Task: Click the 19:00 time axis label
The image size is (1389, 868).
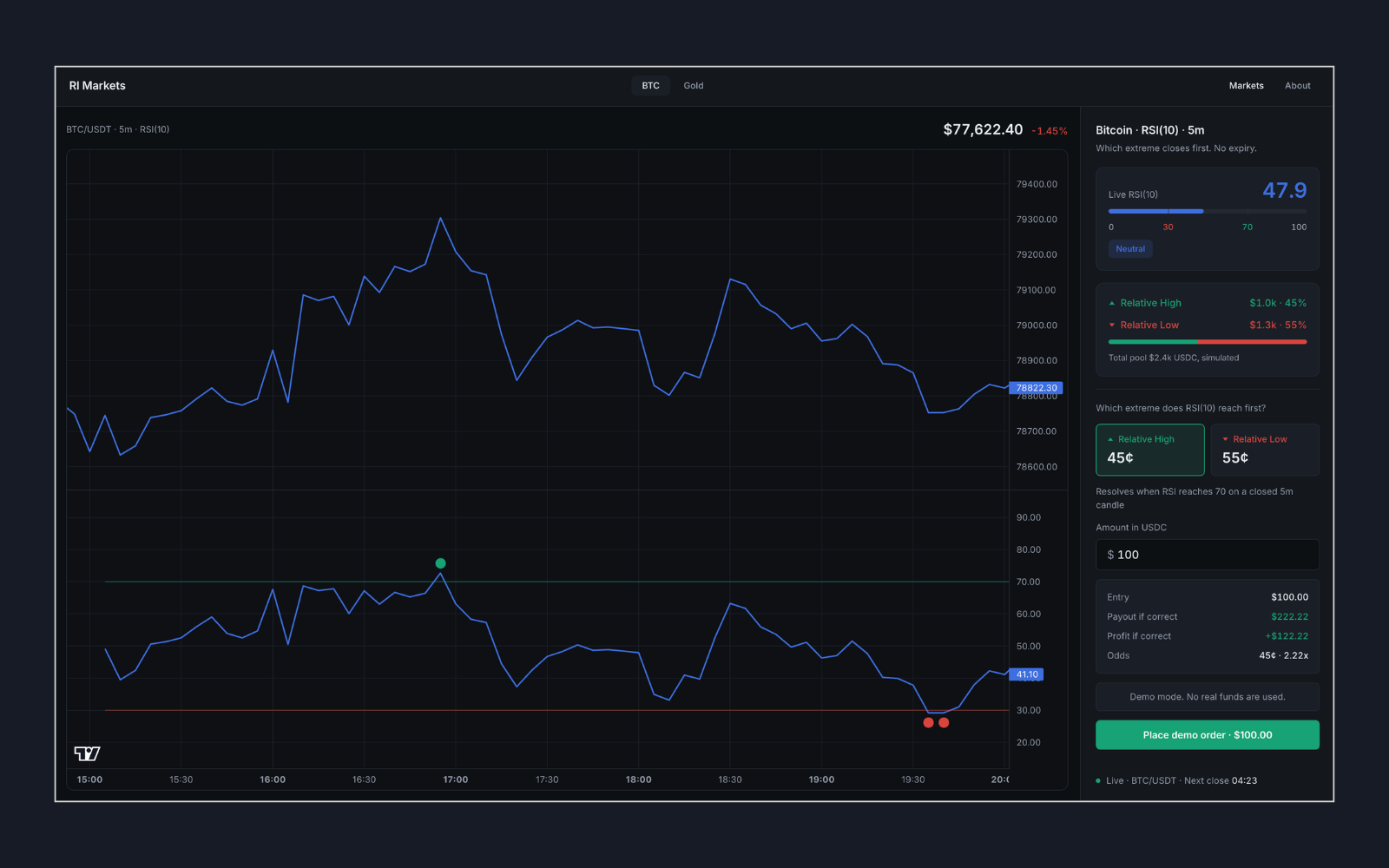Action: point(821,779)
